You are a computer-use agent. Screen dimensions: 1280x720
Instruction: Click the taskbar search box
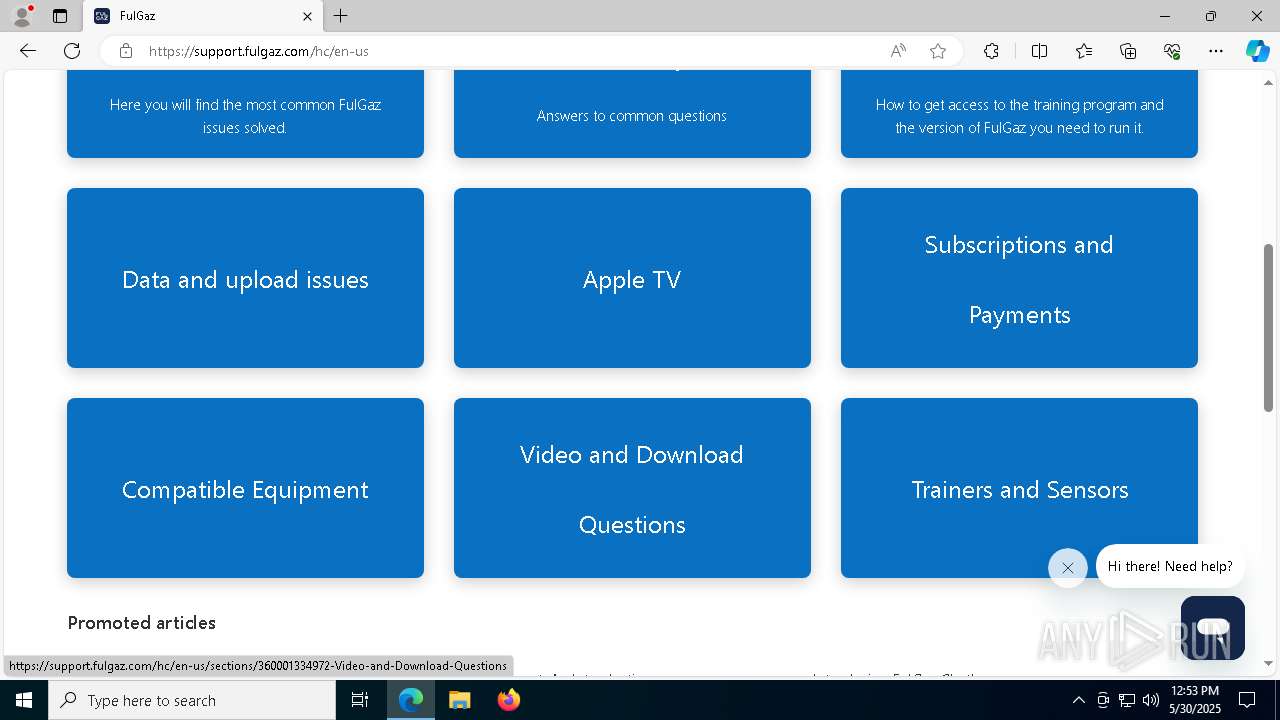(x=192, y=700)
